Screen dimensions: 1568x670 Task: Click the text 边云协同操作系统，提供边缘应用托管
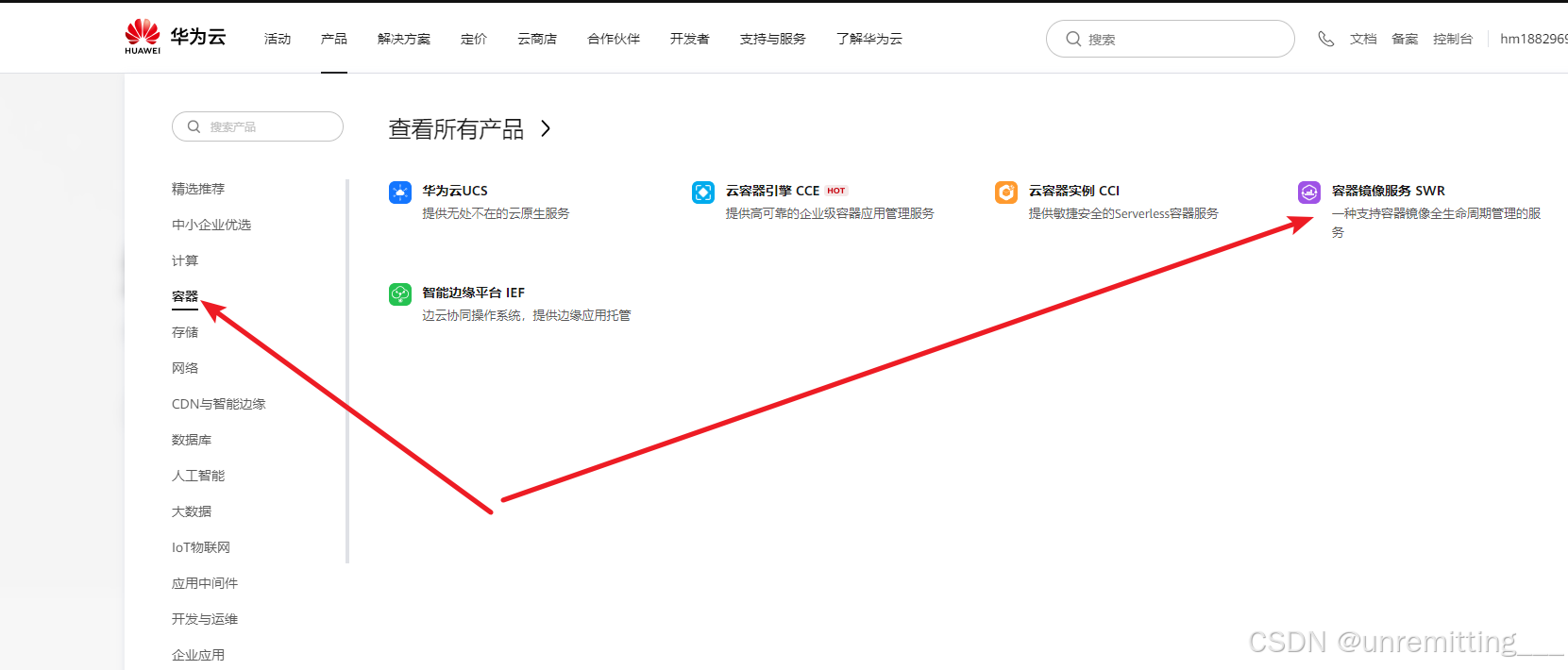(527, 315)
